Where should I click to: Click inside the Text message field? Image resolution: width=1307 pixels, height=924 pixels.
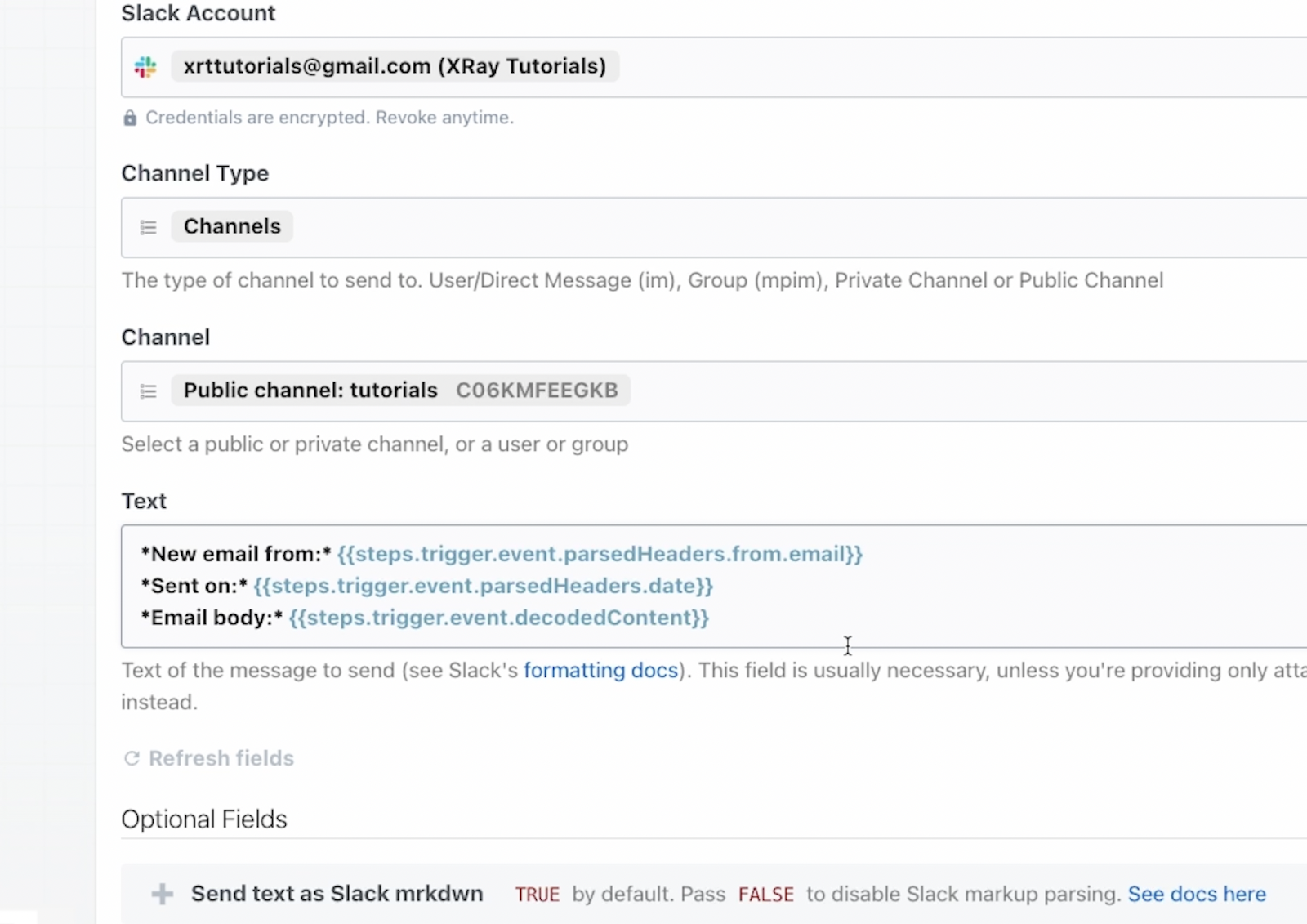(714, 586)
